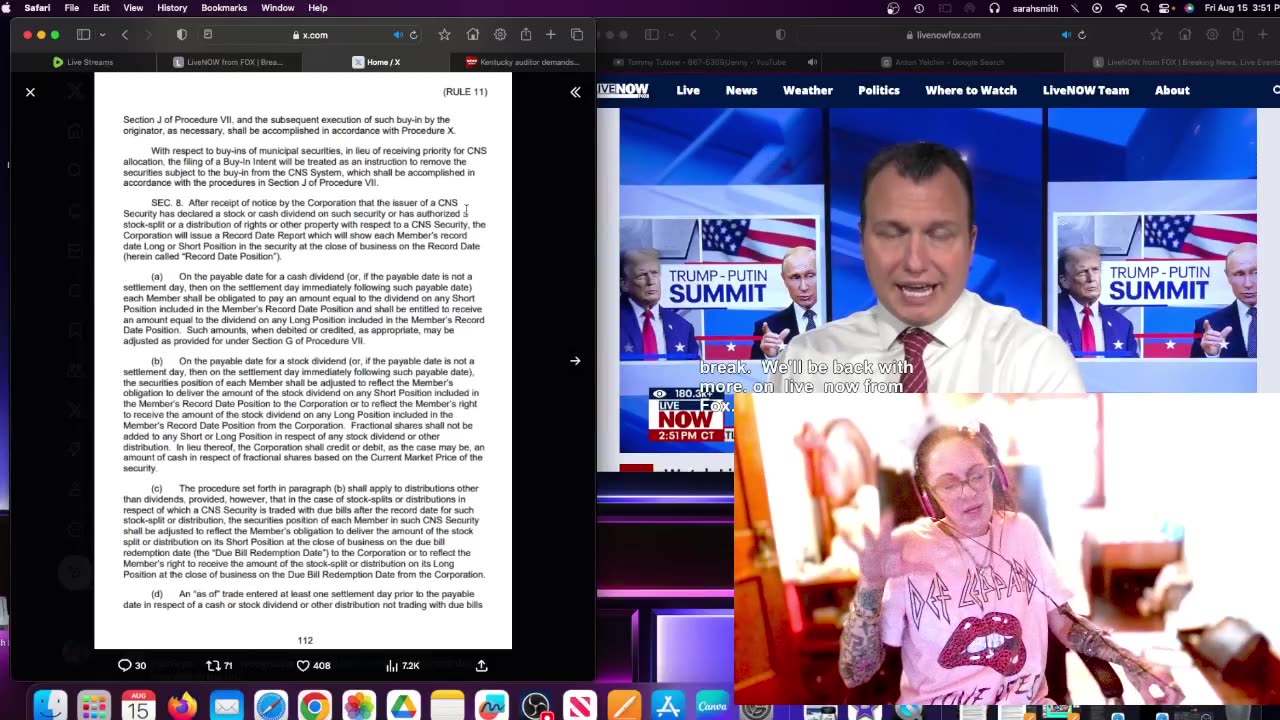Open the privacy shield report icon

(x=181, y=35)
